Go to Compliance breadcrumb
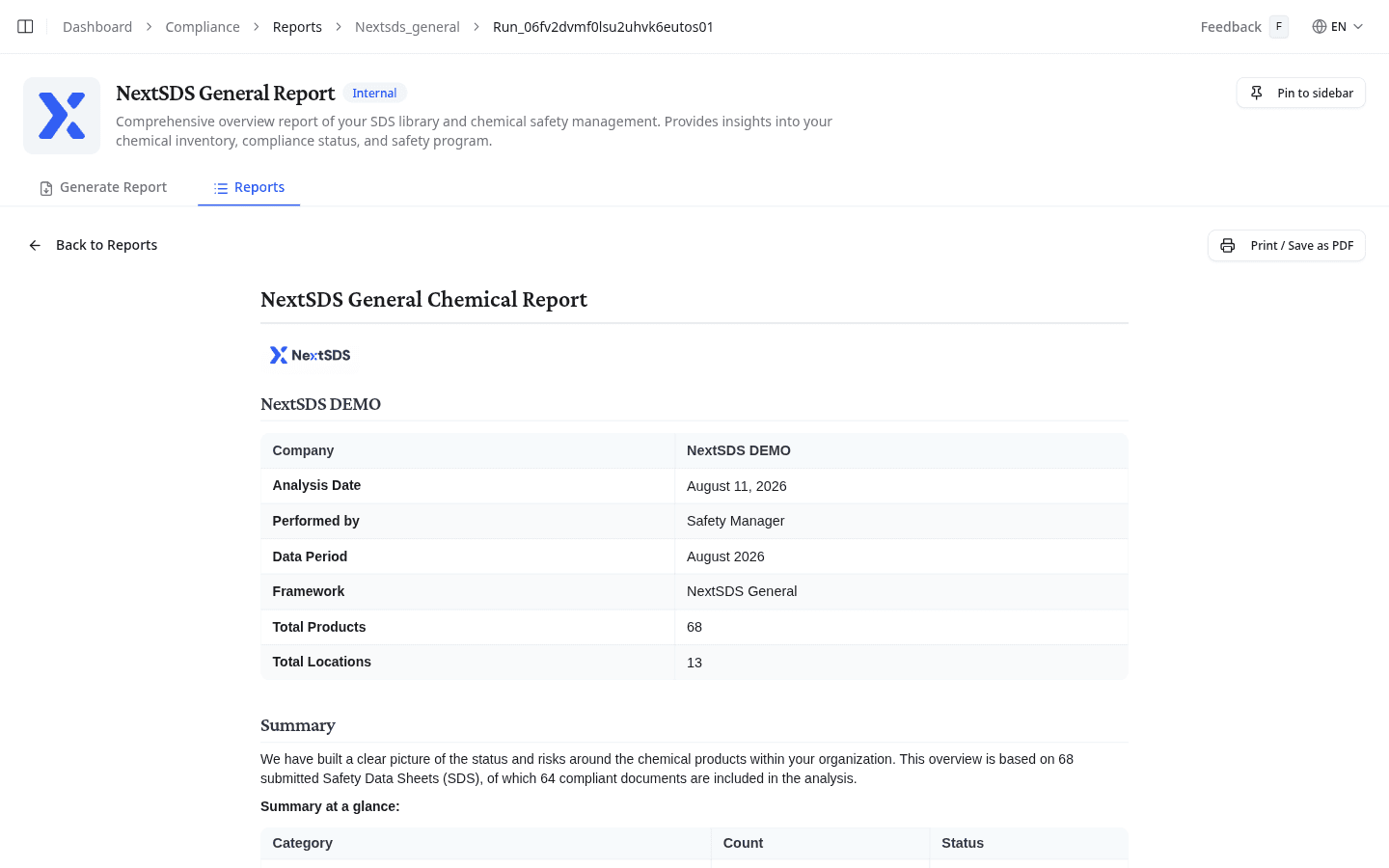 [x=203, y=27]
